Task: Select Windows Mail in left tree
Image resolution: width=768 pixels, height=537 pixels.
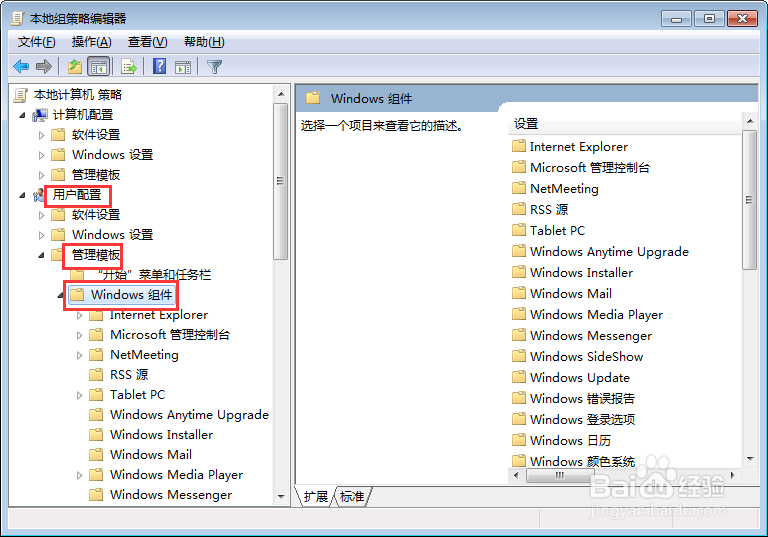Action: pyautogui.click(x=151, y=455)
